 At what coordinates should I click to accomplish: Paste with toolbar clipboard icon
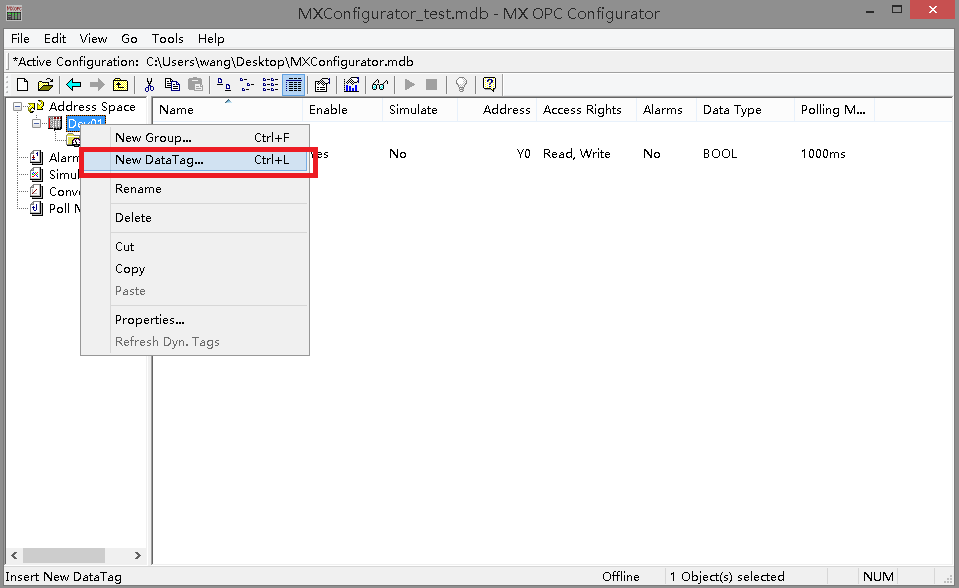pos(195,84)
